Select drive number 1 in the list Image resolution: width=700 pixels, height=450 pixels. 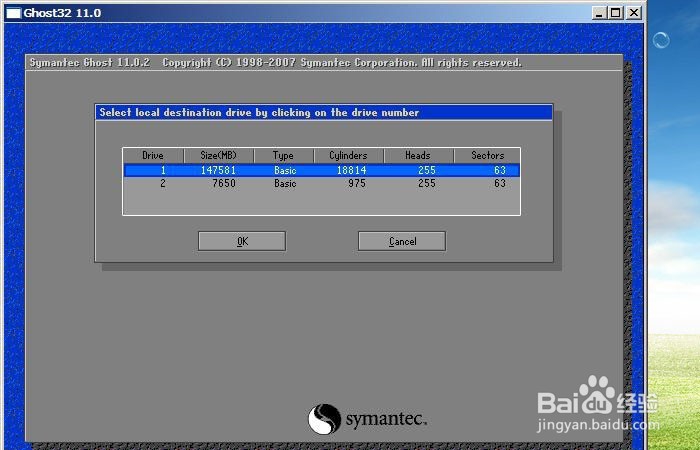coord(321,170)
